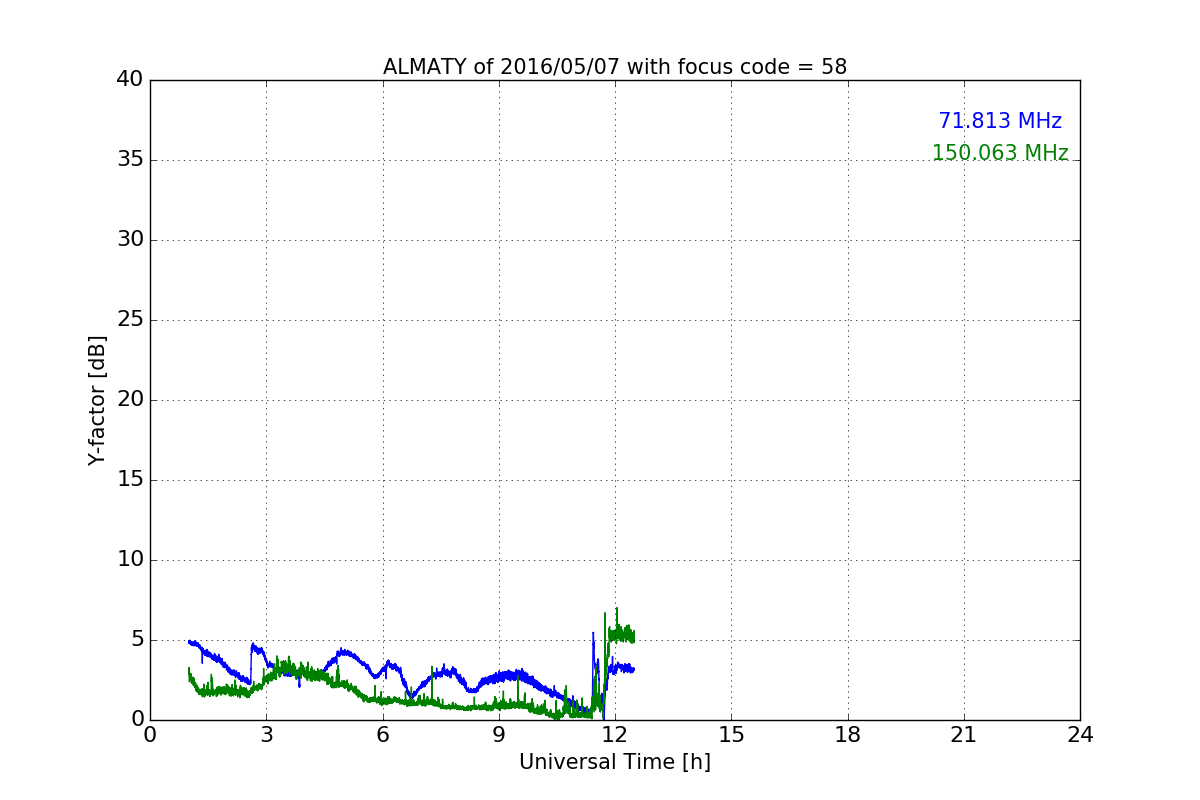This screenshot has width=1200, height=800.
Task: Click the y-axis tick label 5
Action: tap(137, 639)
